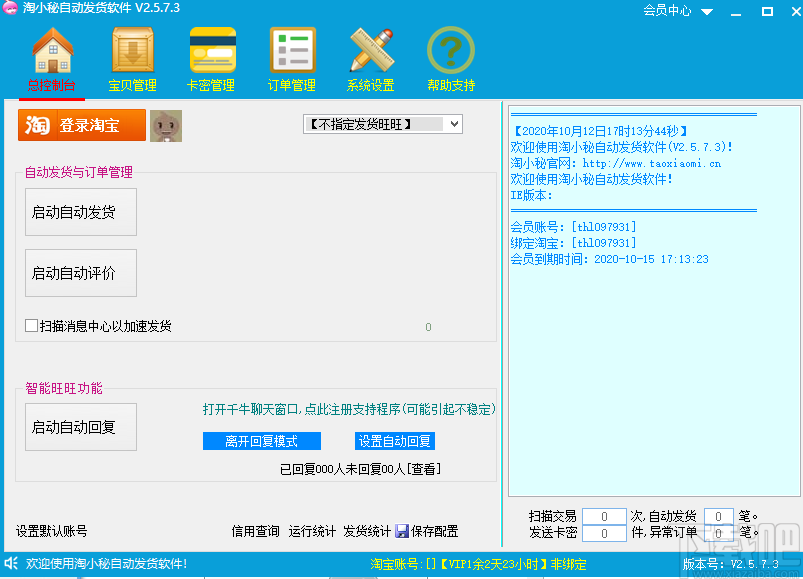803x579 pixels.
Task: Enable 扫描消息中心以加速发货 checkbox
Action: tap(30, 324)
